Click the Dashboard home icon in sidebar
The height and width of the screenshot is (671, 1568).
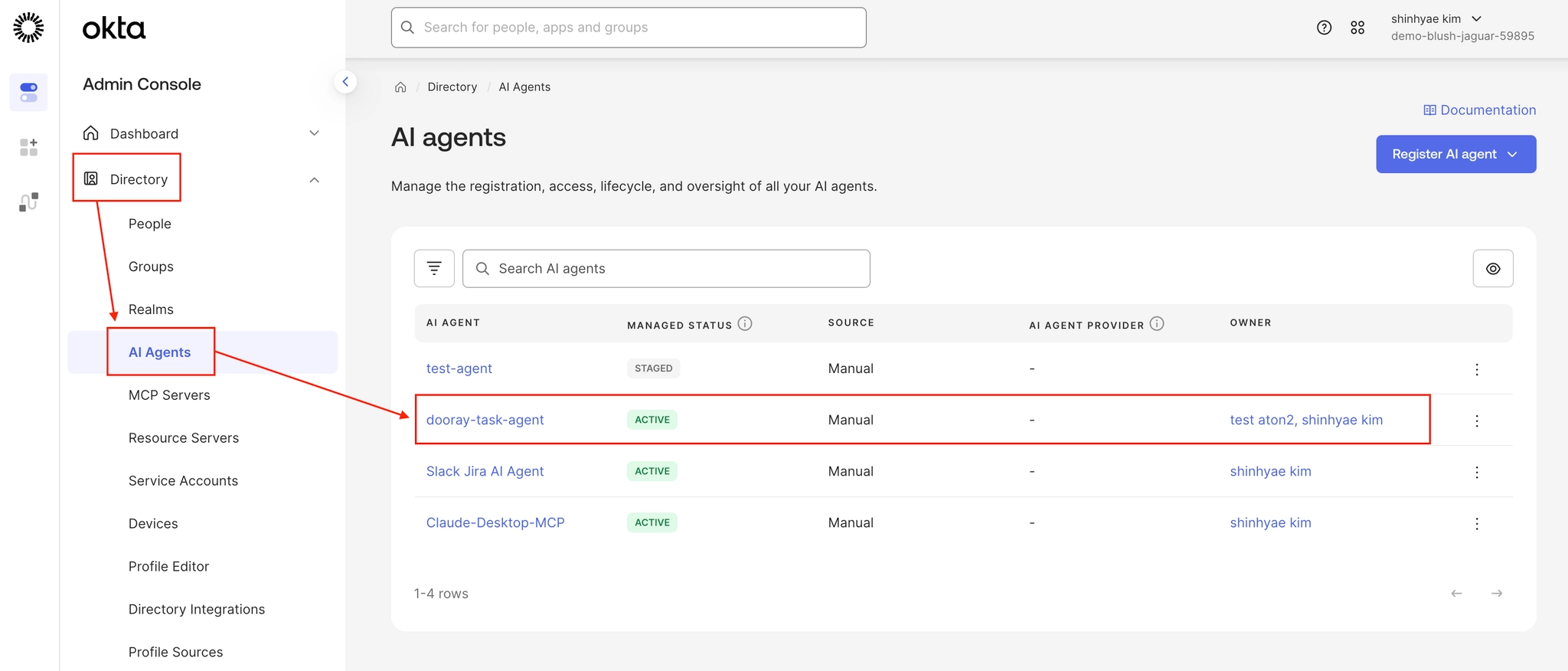tap(91, 133)
